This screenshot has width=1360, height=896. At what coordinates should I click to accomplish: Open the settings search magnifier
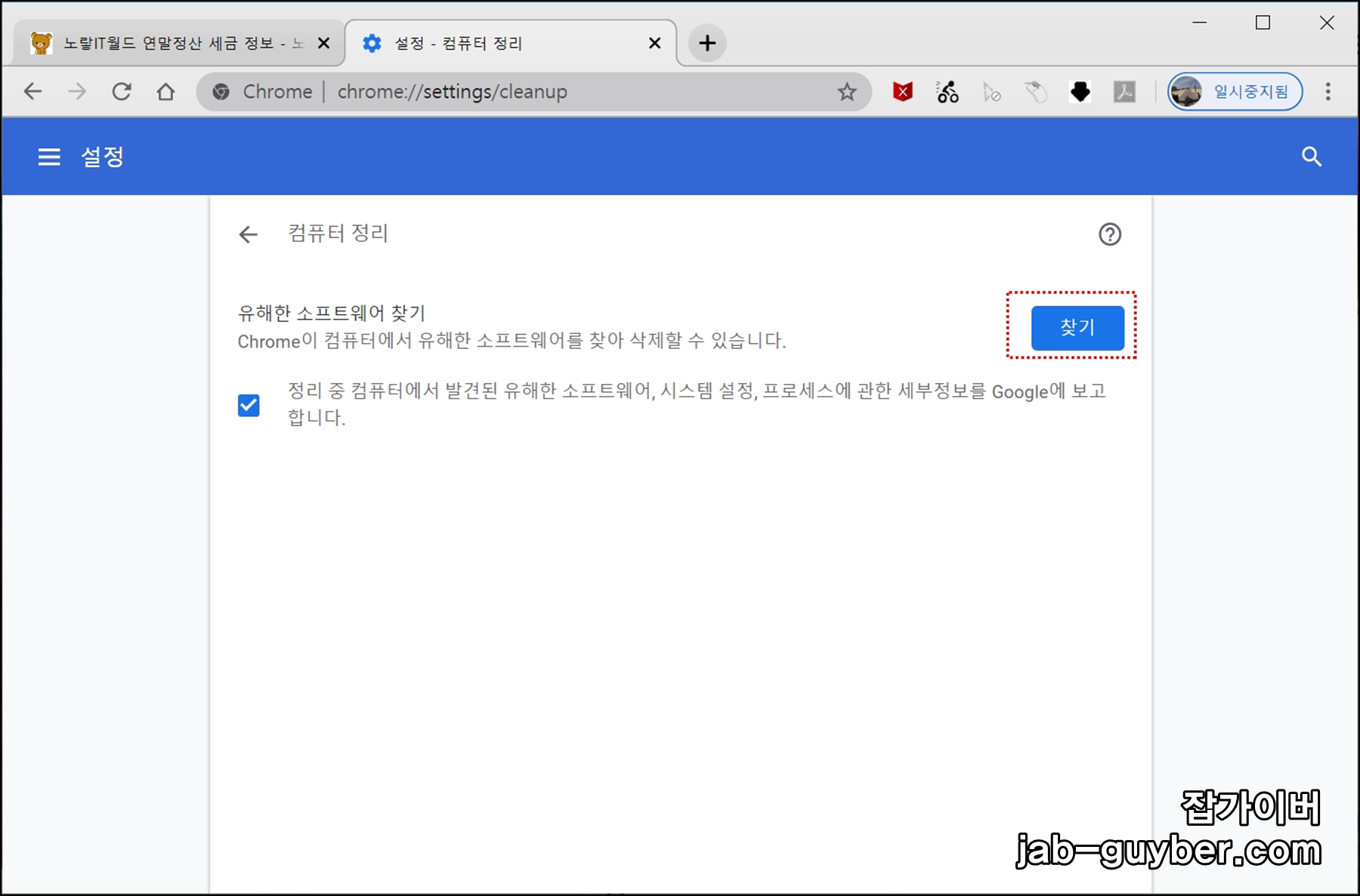tap(1312, 156)
